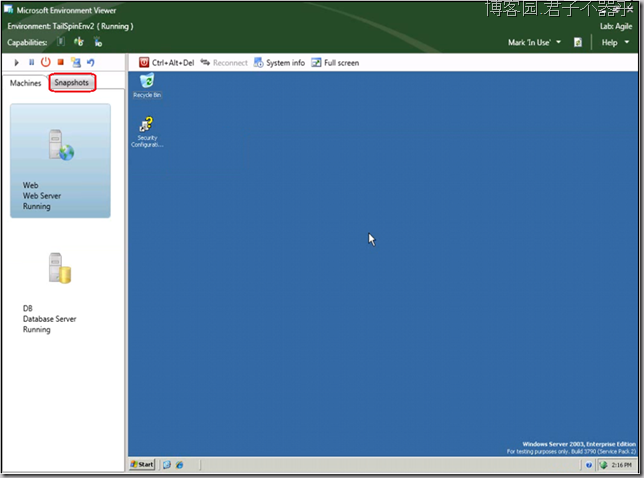Select the Web Server machine card
Screen dimensions: 644x478
tap(60, 161)
